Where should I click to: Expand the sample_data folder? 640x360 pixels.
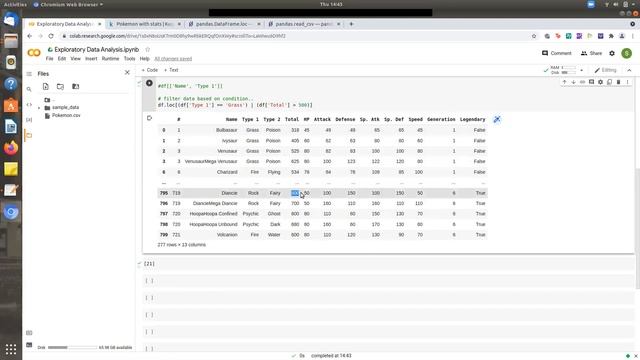point(39,108)
